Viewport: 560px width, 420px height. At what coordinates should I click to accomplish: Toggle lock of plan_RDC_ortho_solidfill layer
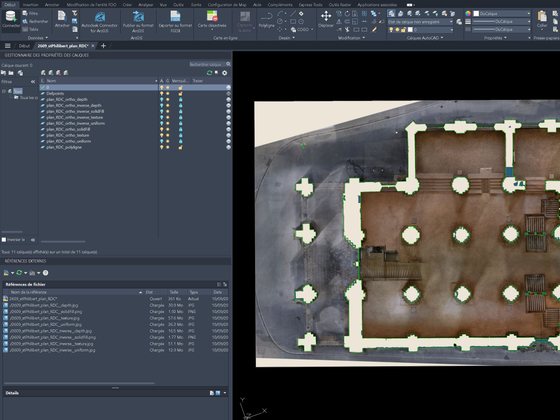[x=180, y=129]
